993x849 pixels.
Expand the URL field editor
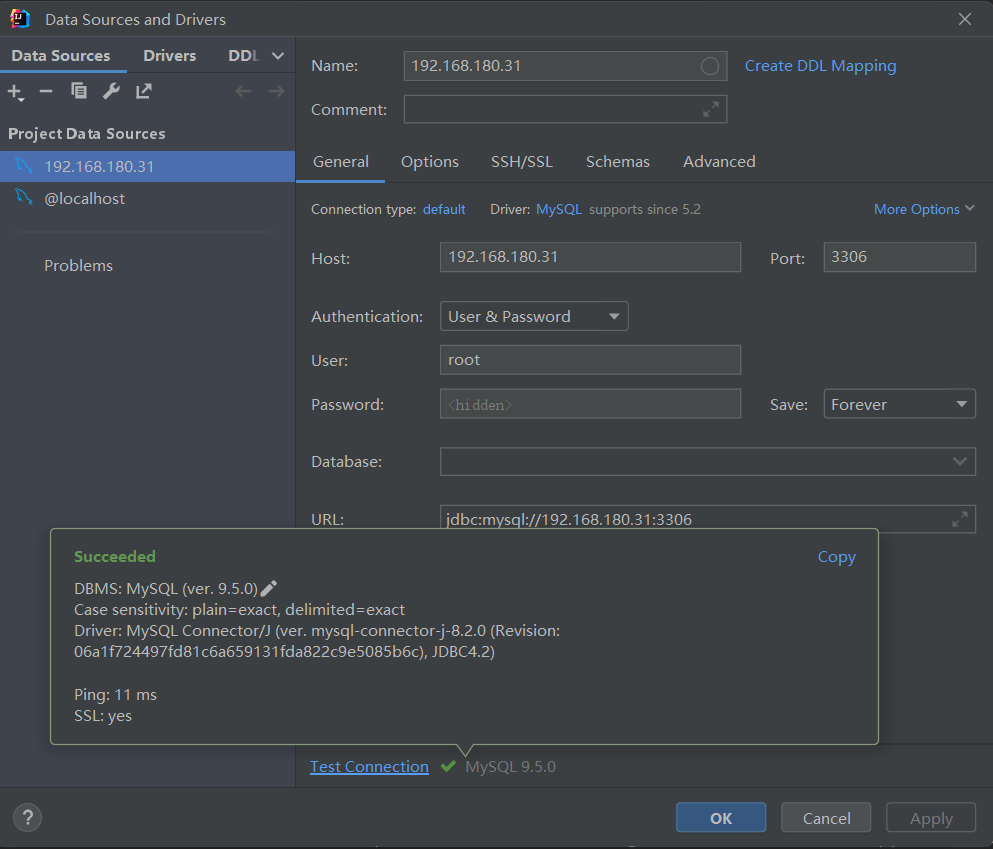pyautogui.click(x=960, y=519)
